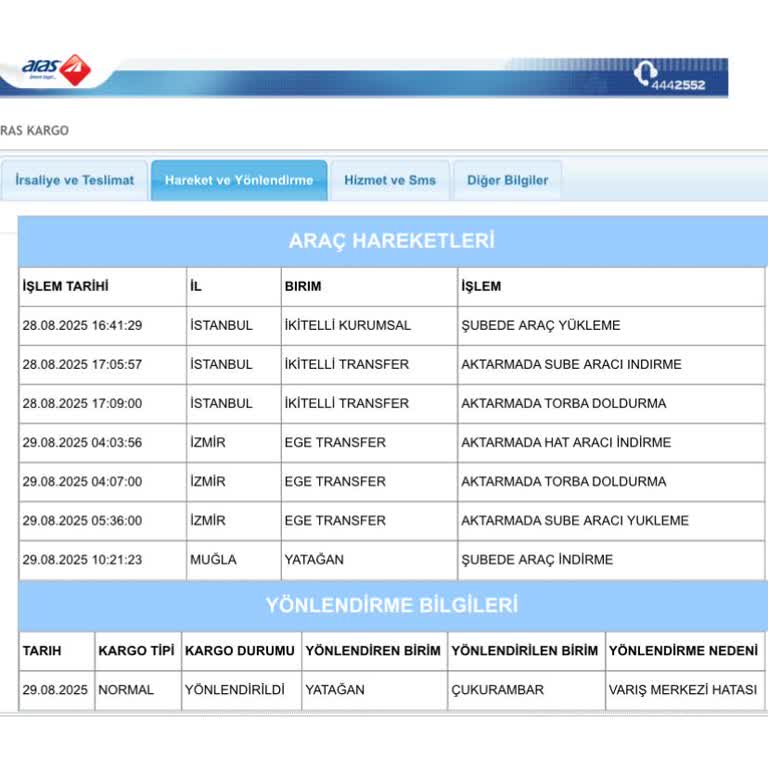This screenshot has height=768, width=768.
Task: Click the ARAÇ HAREKETLERİ section header
Action: pyautogui.click(x=392, y=241)
